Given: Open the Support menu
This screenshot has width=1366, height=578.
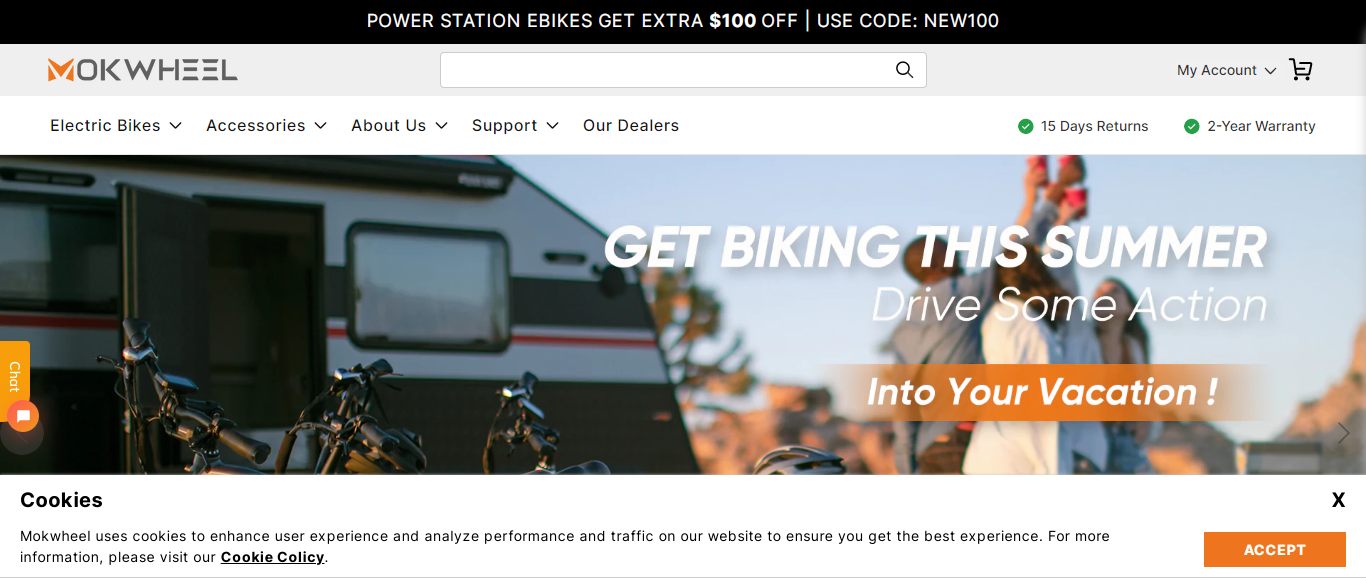Looking at the screenshot, I should [x=515, y=126].
